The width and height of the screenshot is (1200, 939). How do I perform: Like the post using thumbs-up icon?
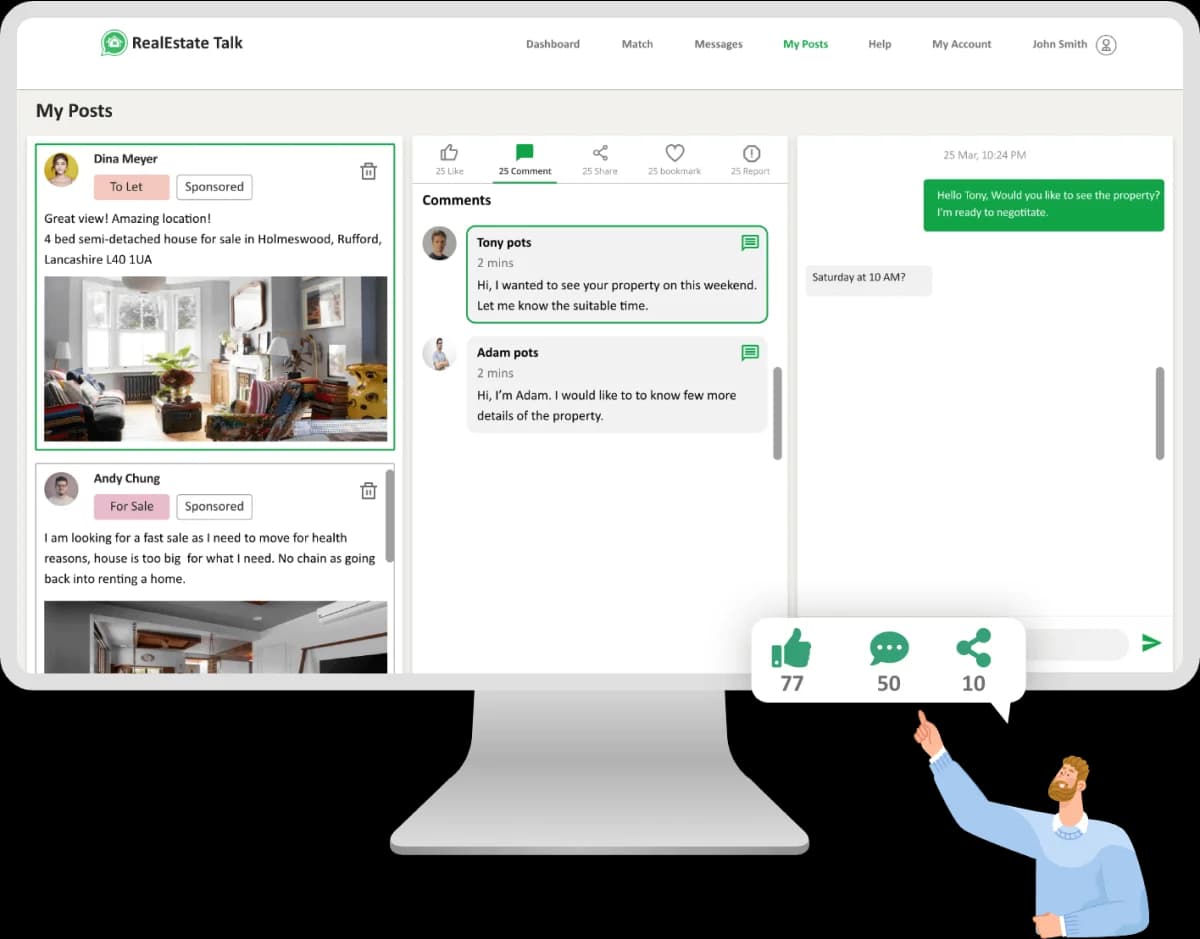coord(449,153)
